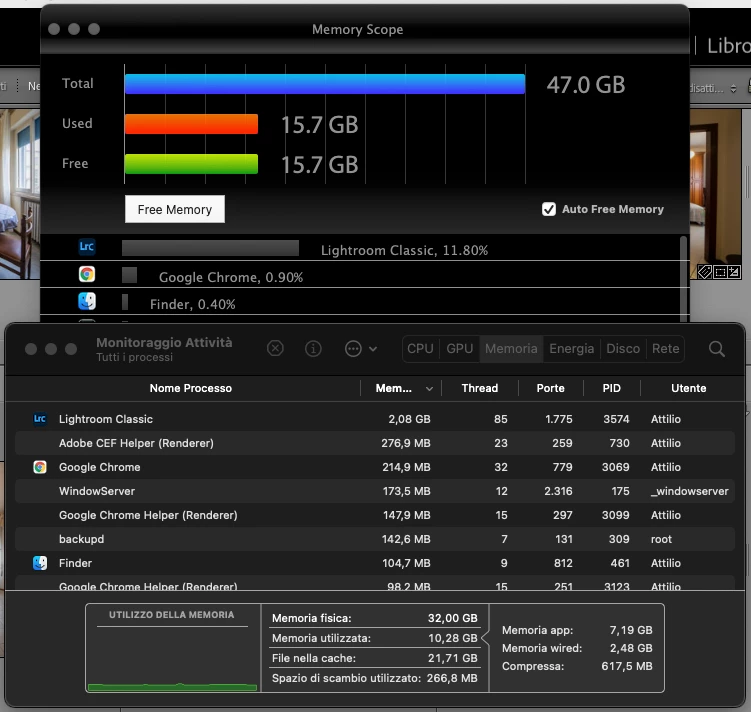Click the Free Memory button
The height and width of the screenshot is (712, 751).
pyautogui.click(x=175, y=209)
